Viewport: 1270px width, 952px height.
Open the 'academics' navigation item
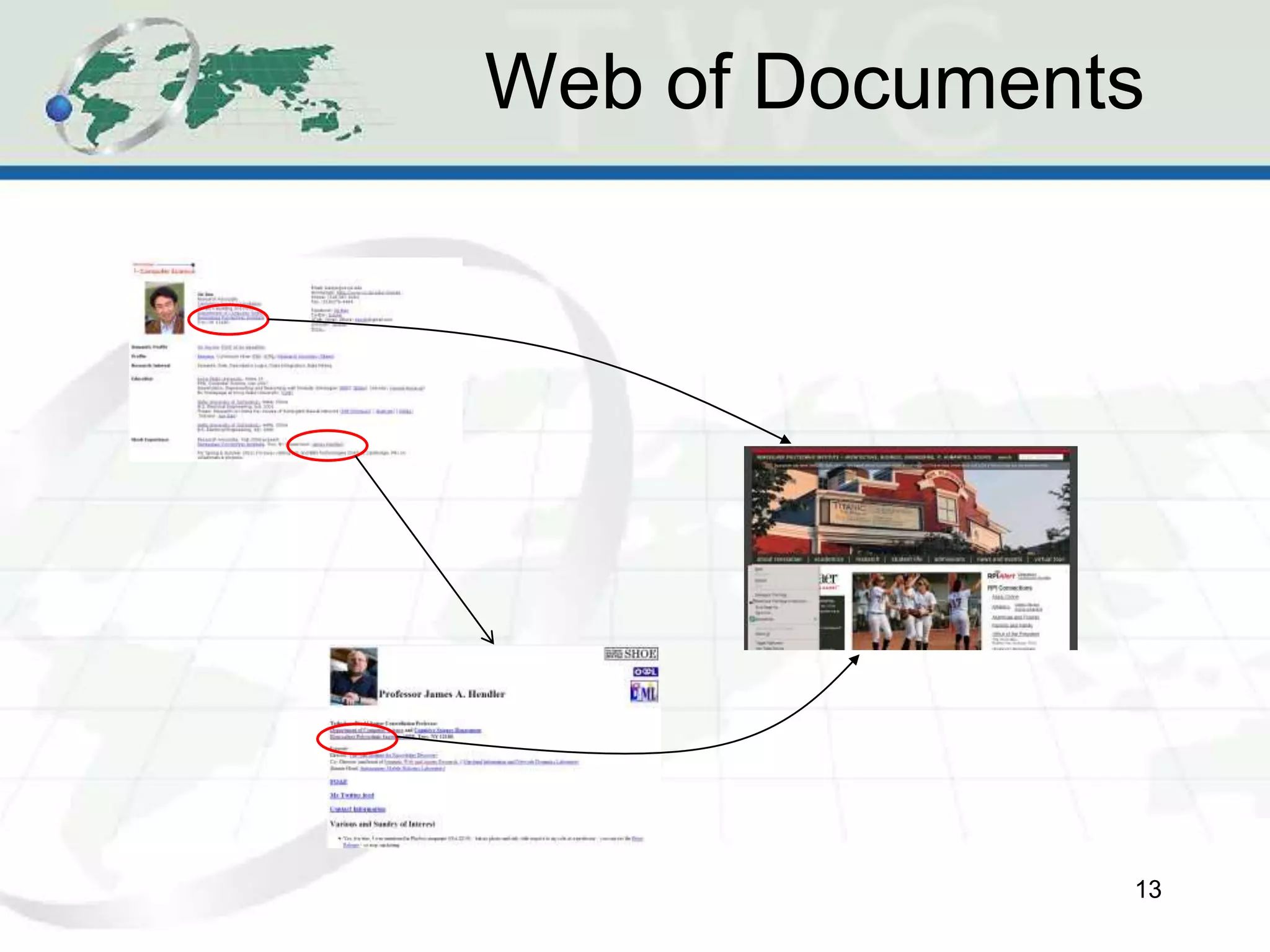click(x=828, y=559)
